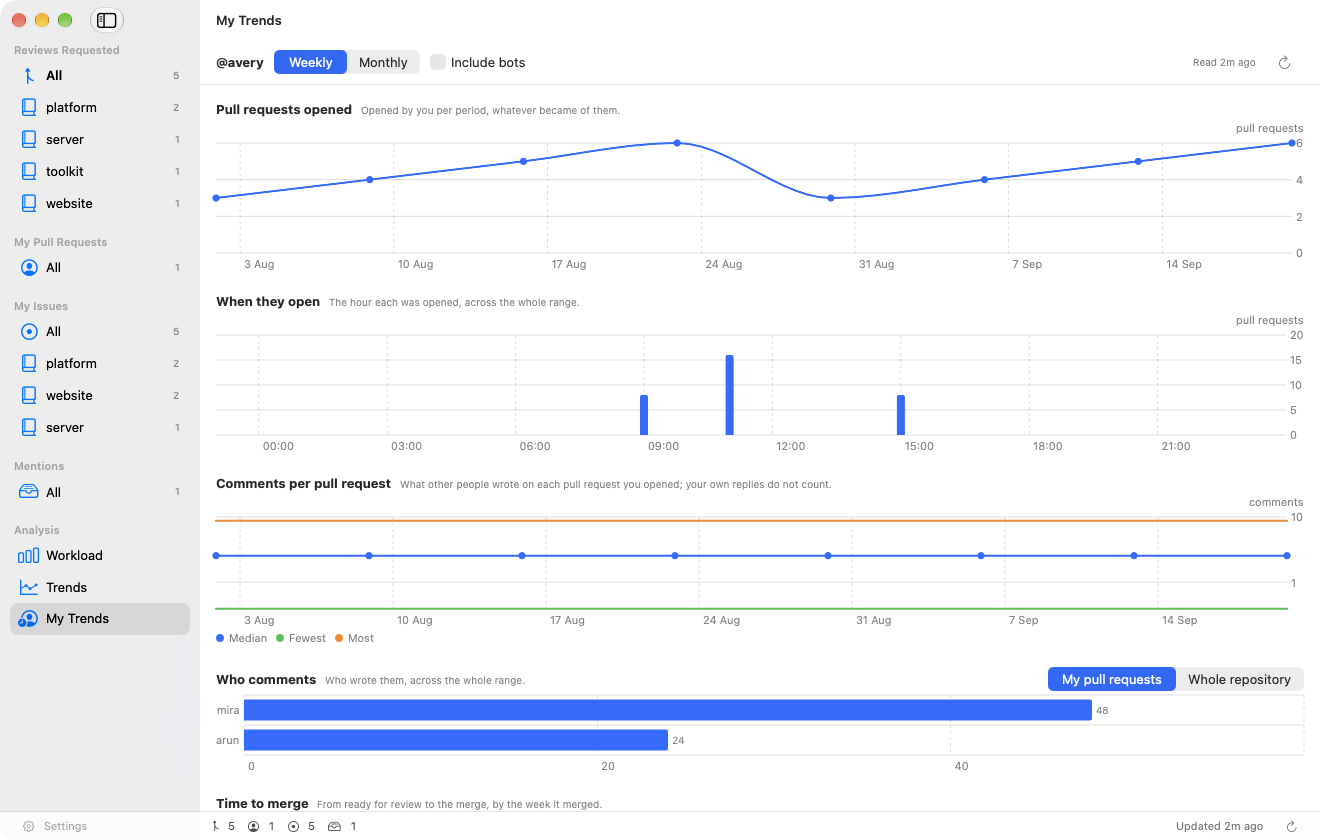Open Mentions All inbox item
The height and width of the screenshot is (840, 1320).
100,492
